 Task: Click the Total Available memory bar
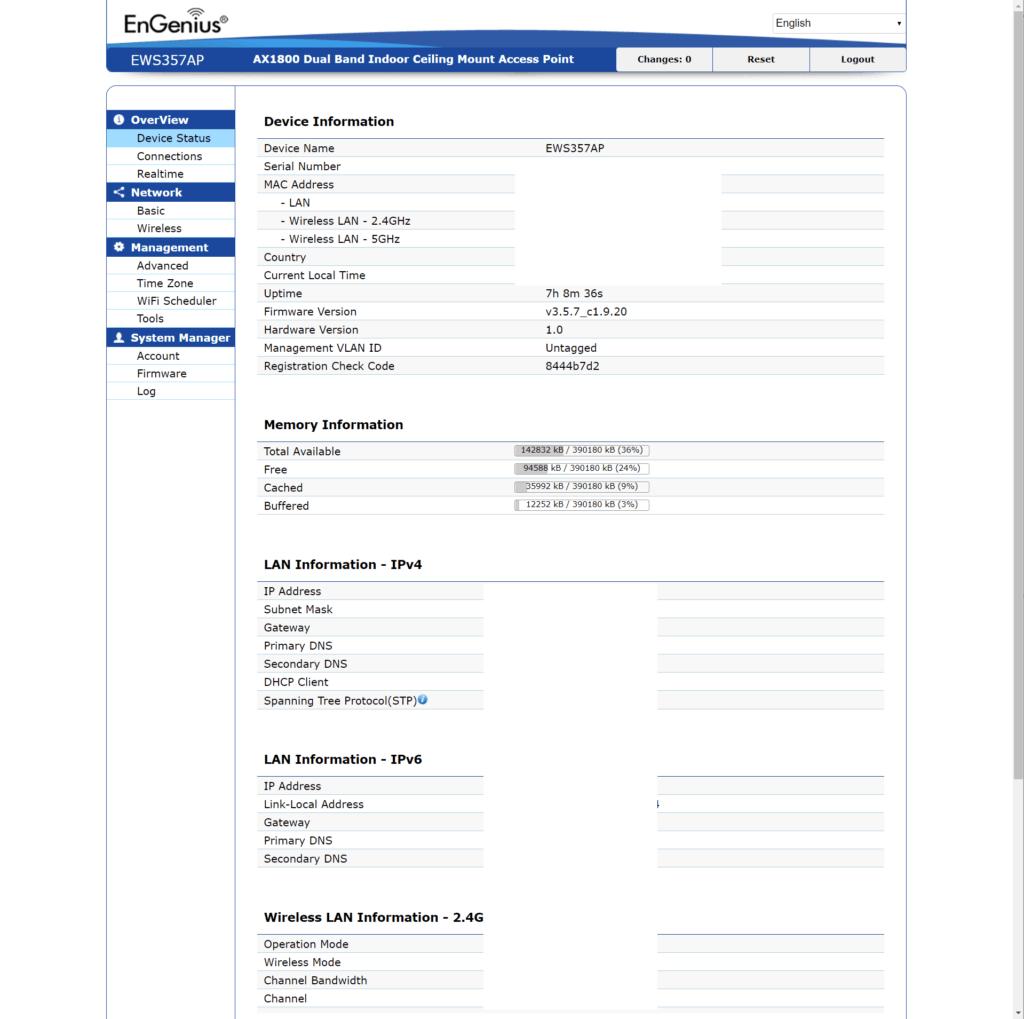pos(581,451)
